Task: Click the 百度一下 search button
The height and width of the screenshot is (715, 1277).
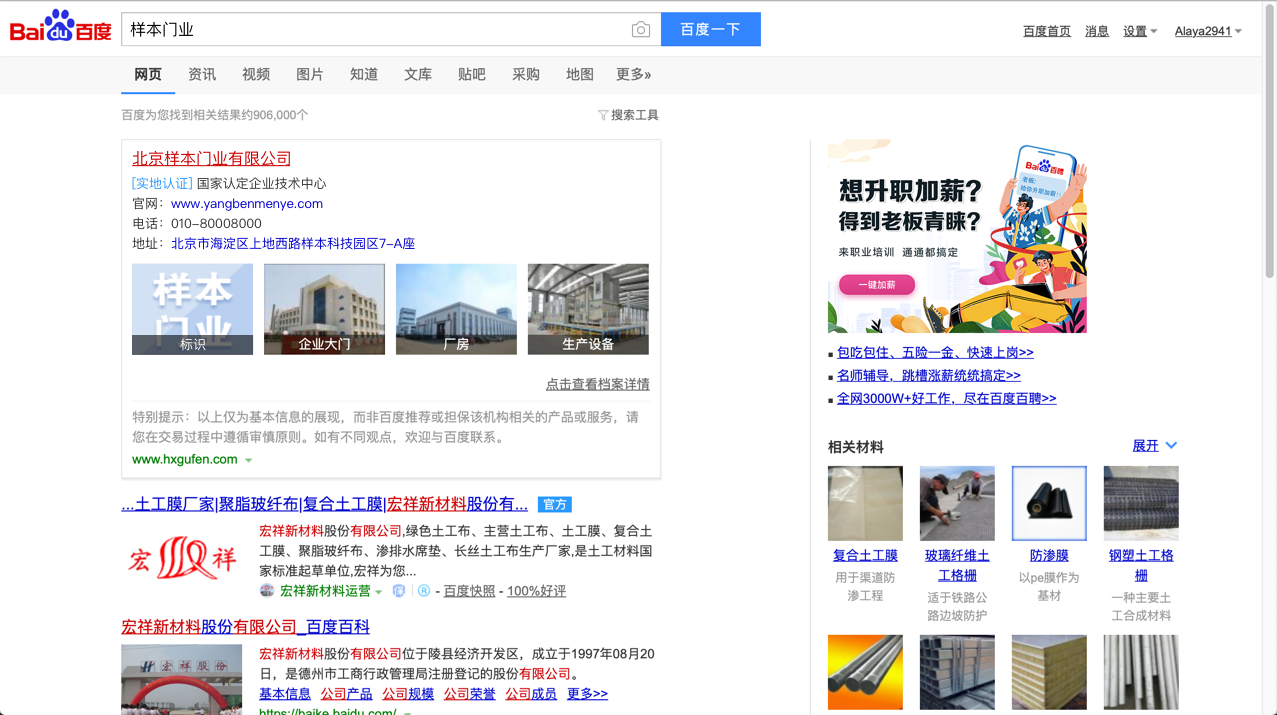Action: [x=711, y=29]
